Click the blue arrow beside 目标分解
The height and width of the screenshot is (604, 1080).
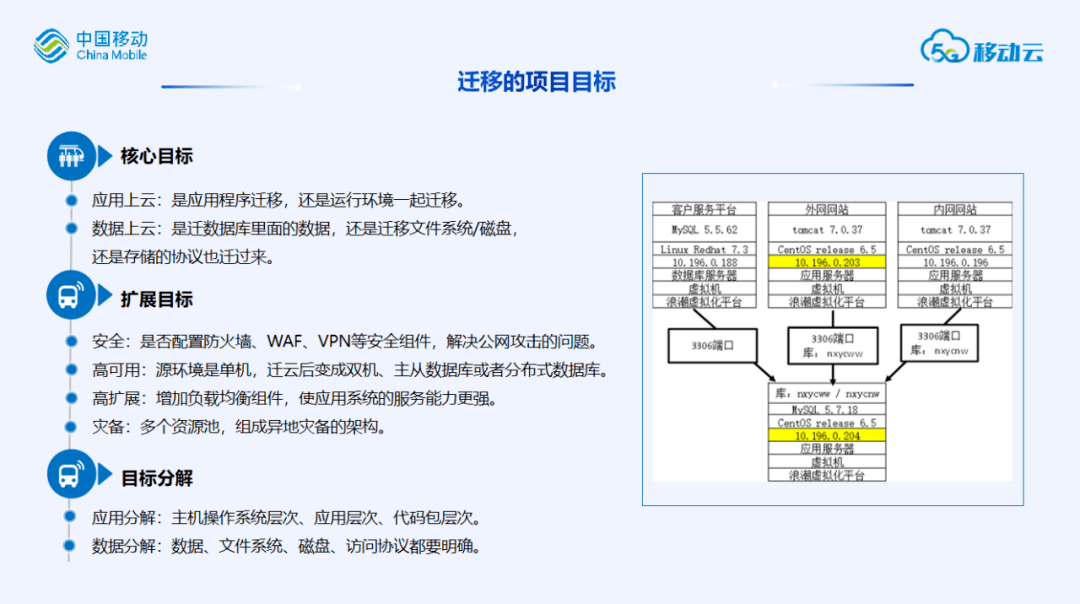click(104, 474)
